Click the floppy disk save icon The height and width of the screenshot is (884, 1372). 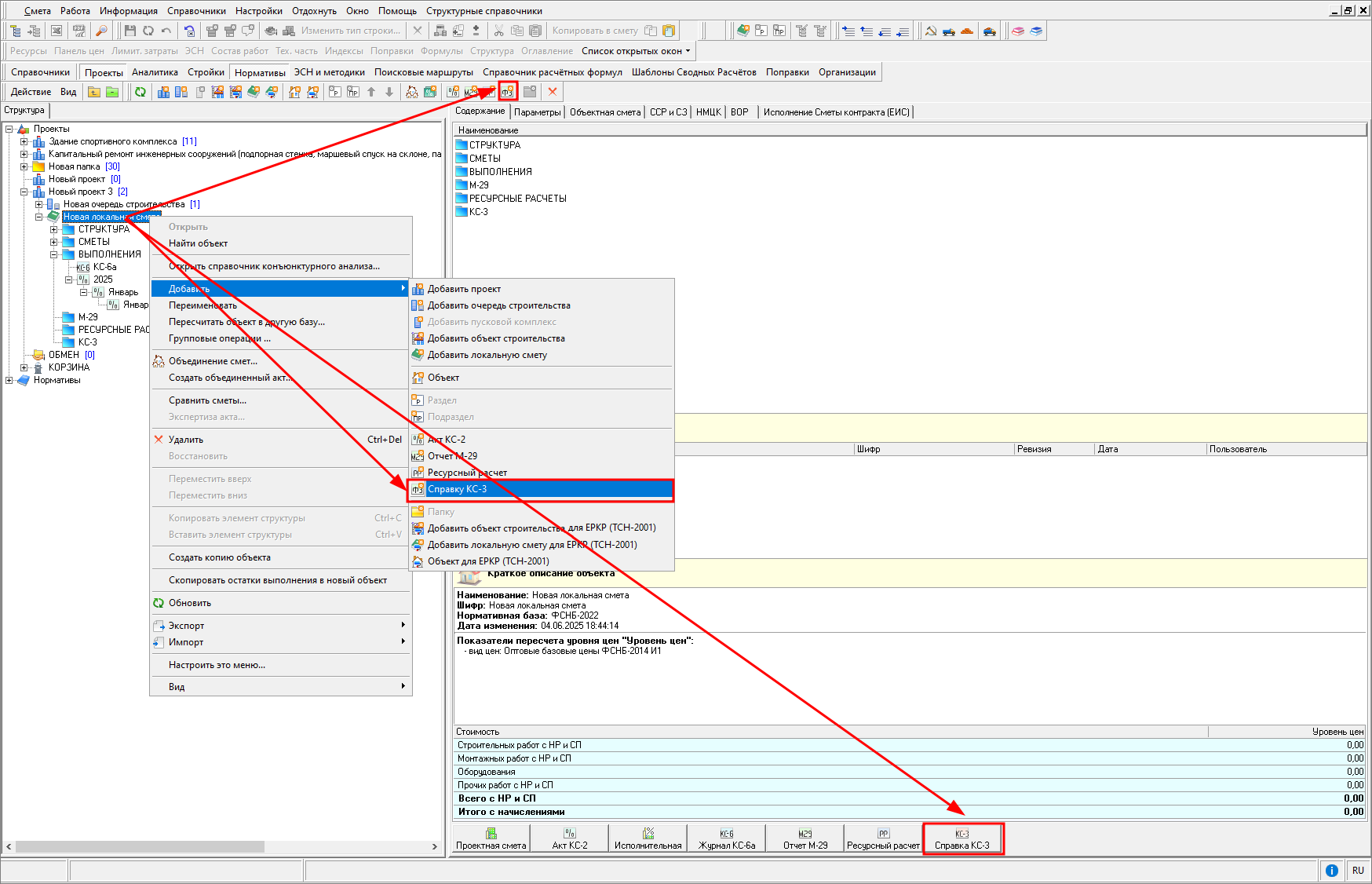click(x=130, y=31)
